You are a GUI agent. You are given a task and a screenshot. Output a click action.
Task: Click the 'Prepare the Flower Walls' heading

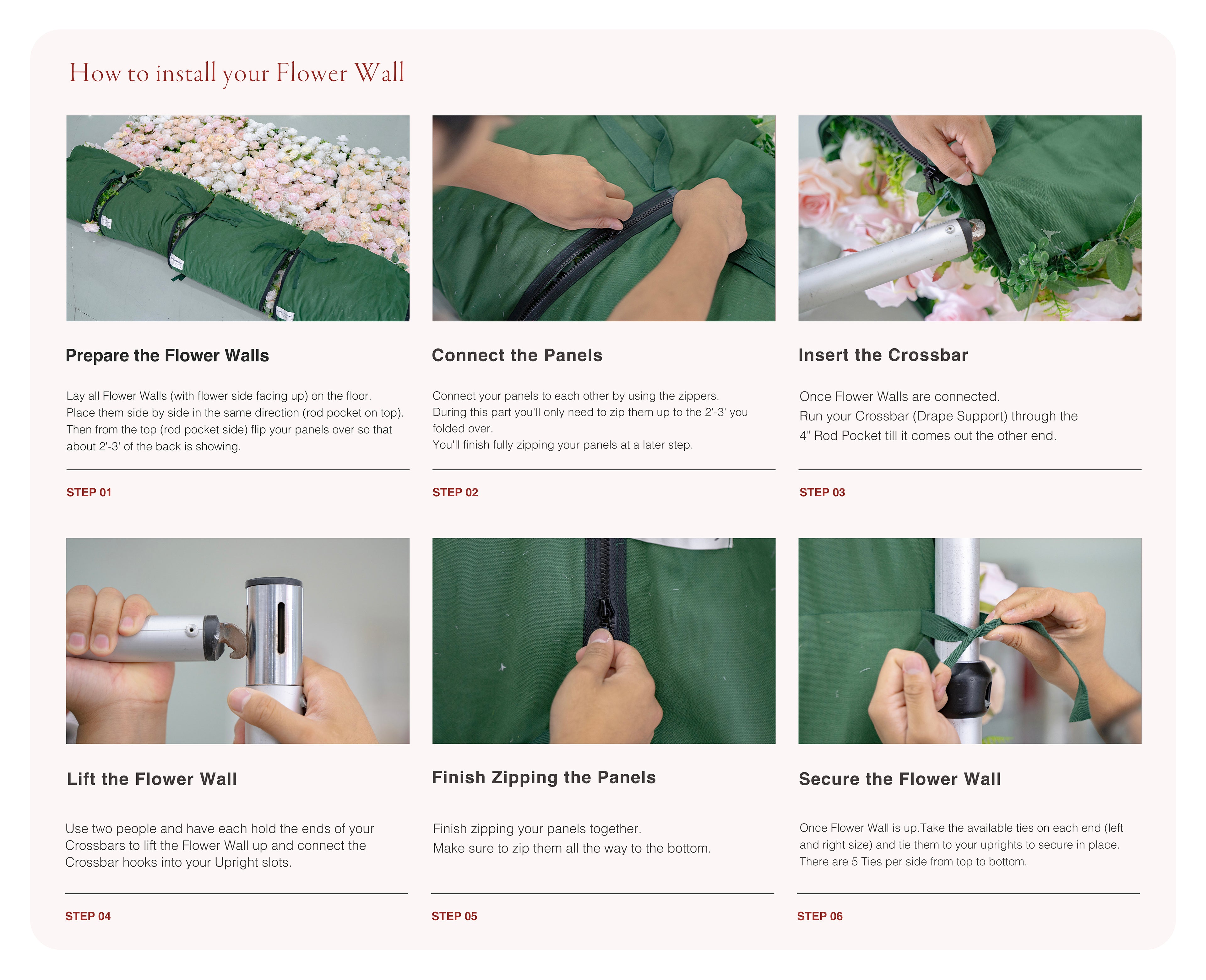click(x=167, y=355)
